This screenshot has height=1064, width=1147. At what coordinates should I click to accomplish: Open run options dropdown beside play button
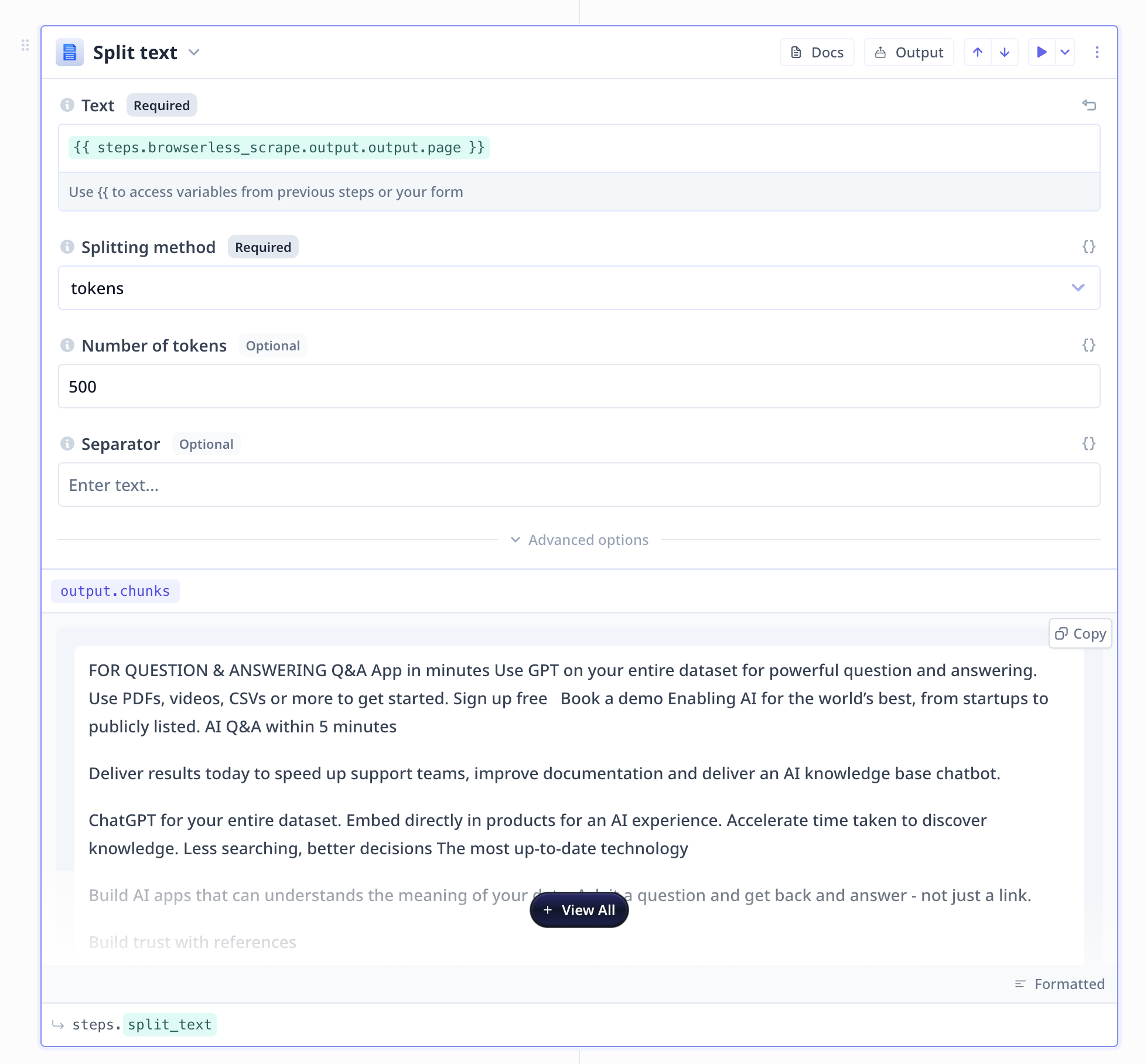(x=1065, y=53)
